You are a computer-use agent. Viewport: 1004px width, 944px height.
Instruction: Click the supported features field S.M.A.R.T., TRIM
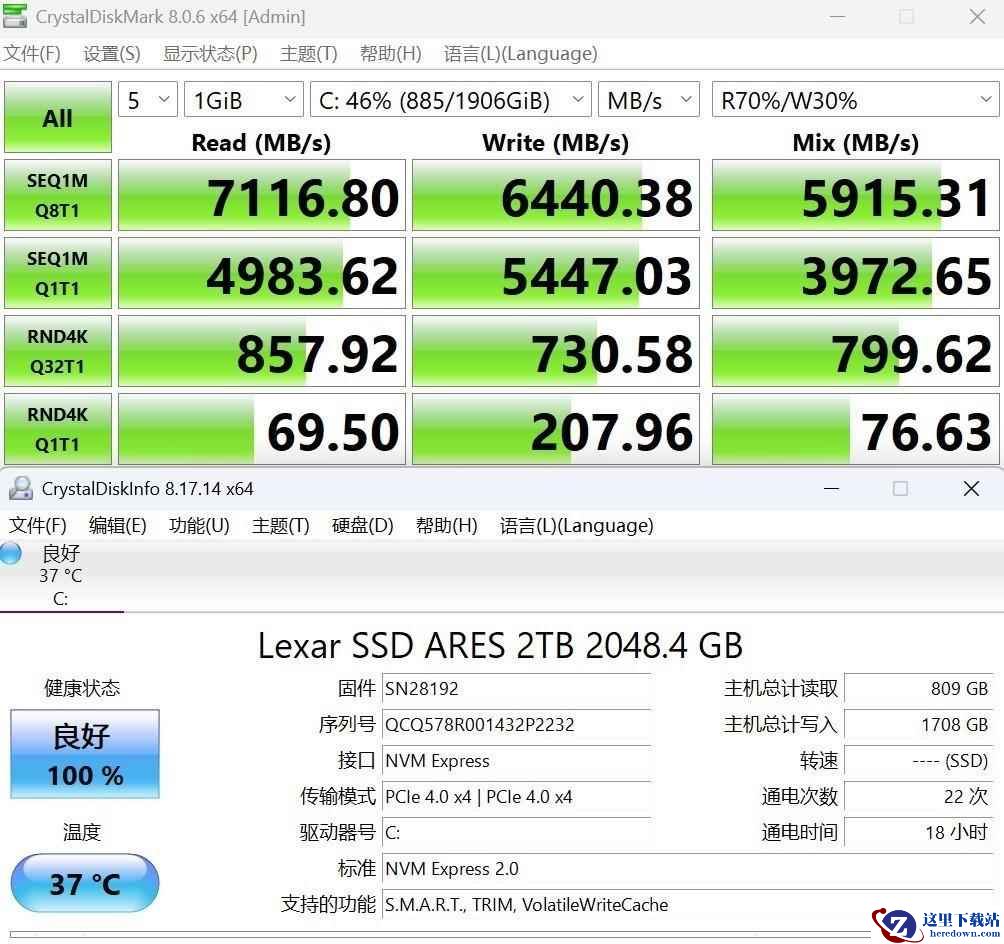point(687,904)
